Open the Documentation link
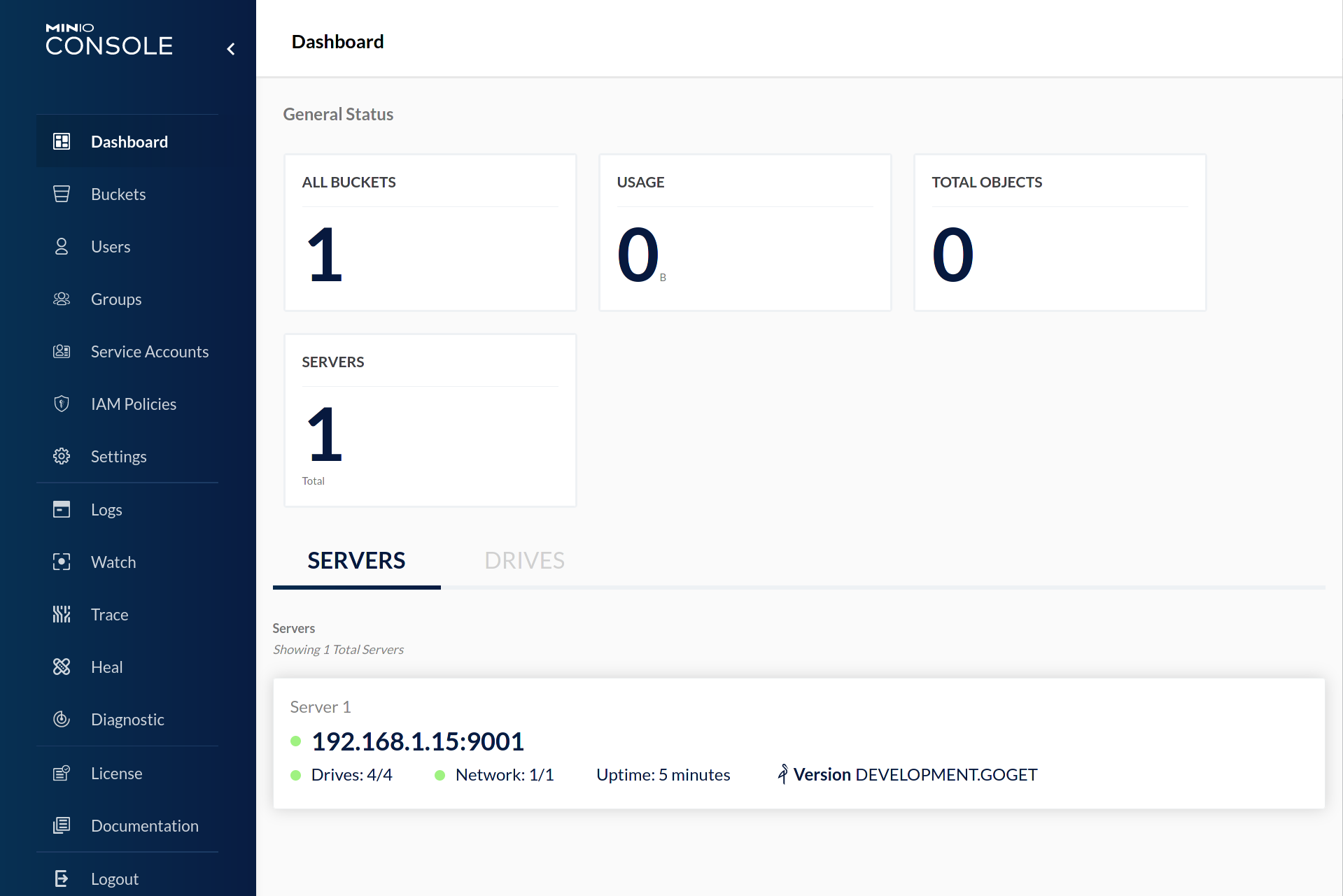This screenshot has width=1343, height=896. pos(144,826)
